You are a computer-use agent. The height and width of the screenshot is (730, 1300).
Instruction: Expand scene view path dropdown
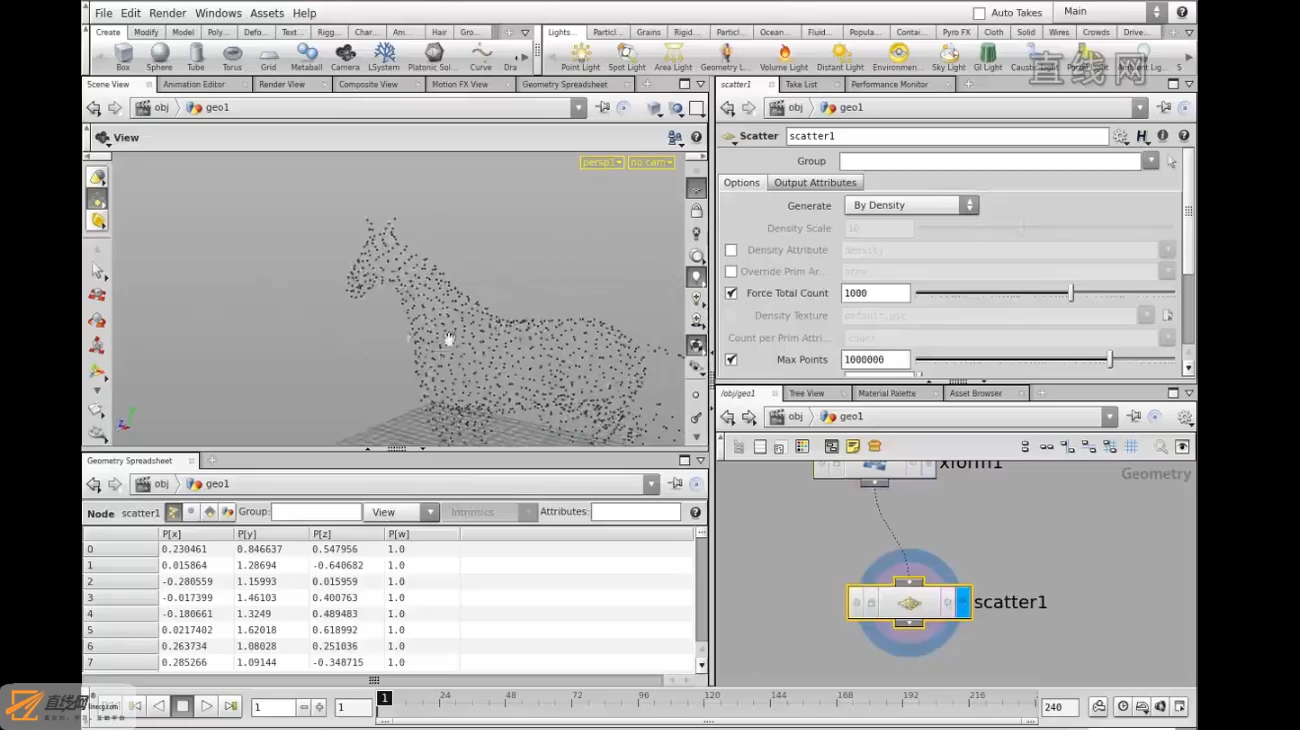pos(578,108)
